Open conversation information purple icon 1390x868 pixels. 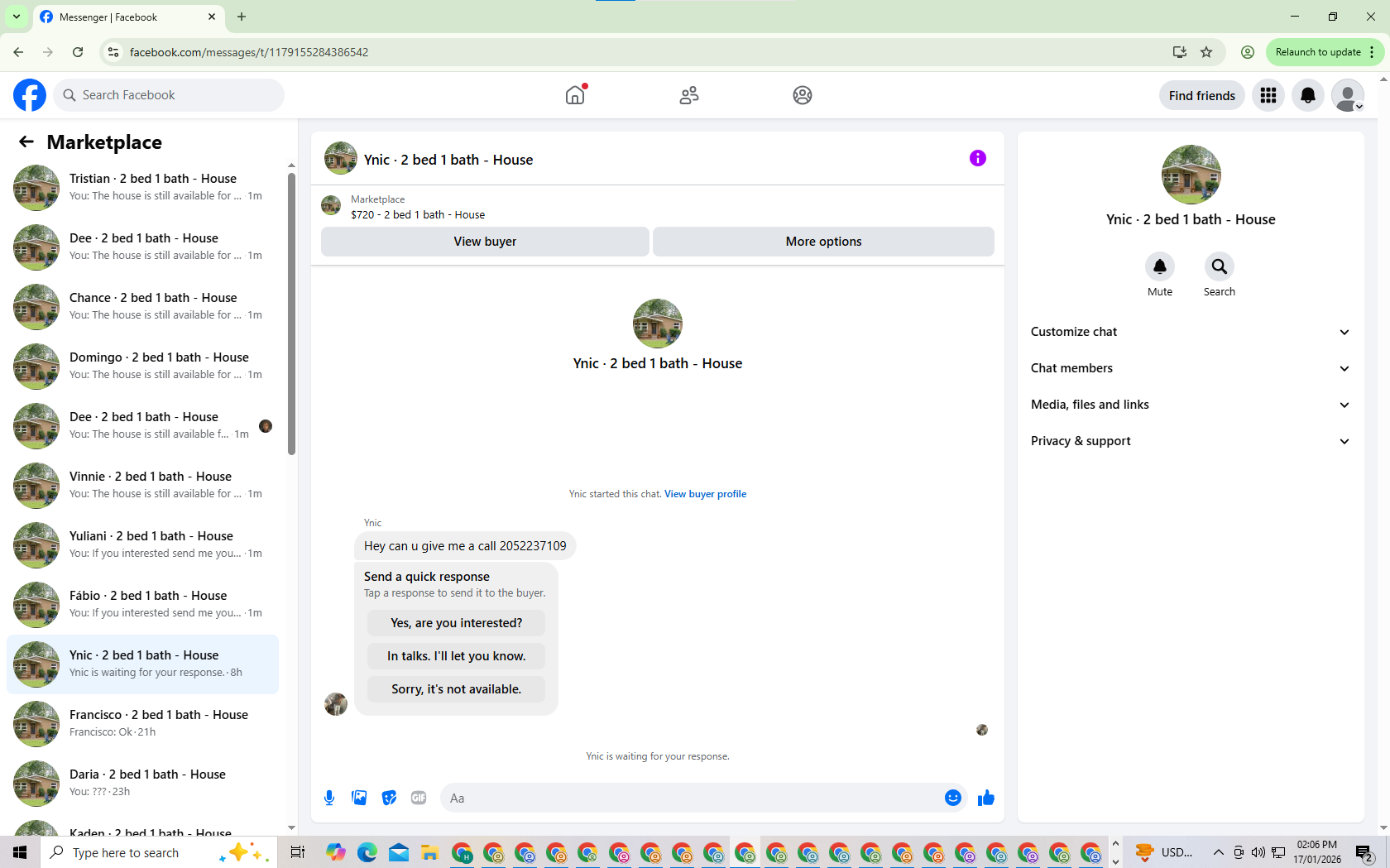(x=978, y=158)
